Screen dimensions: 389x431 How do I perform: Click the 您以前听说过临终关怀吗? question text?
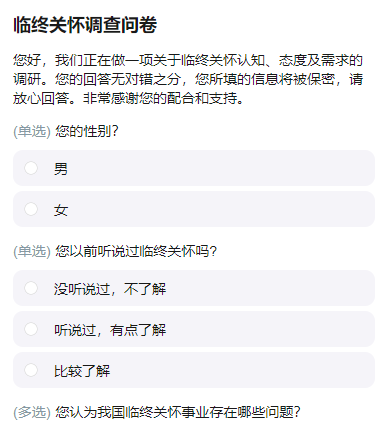[x=136, y=251]
